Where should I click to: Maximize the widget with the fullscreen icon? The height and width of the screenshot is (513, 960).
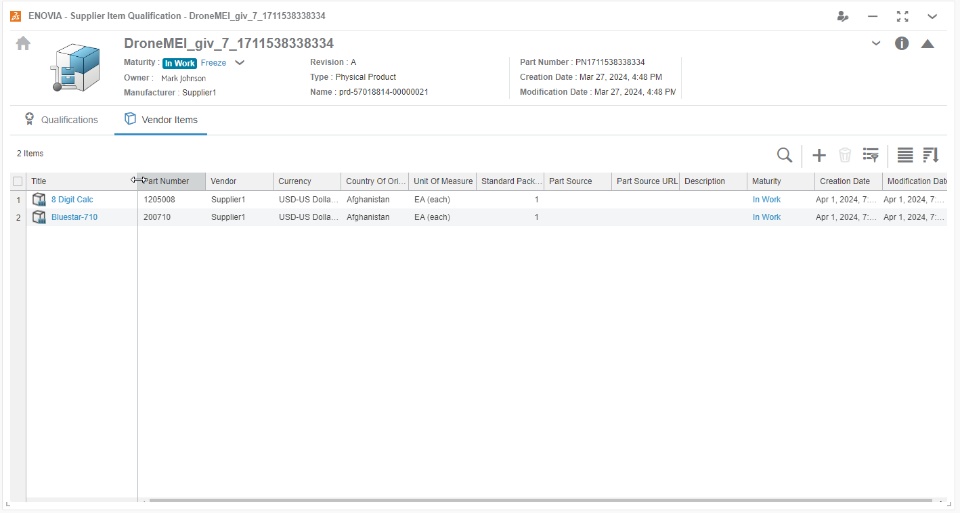click(x=902, y=17)
